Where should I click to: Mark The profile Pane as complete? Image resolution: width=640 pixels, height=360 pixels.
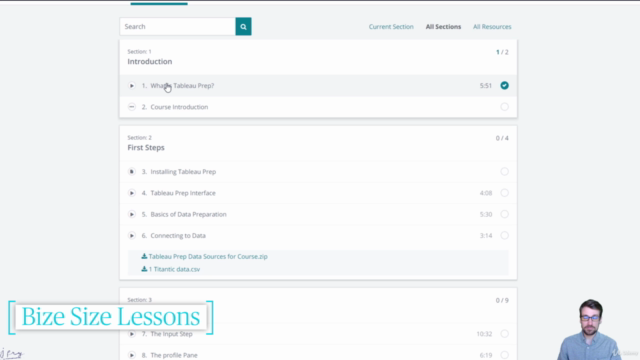click(x=504, y=355)
